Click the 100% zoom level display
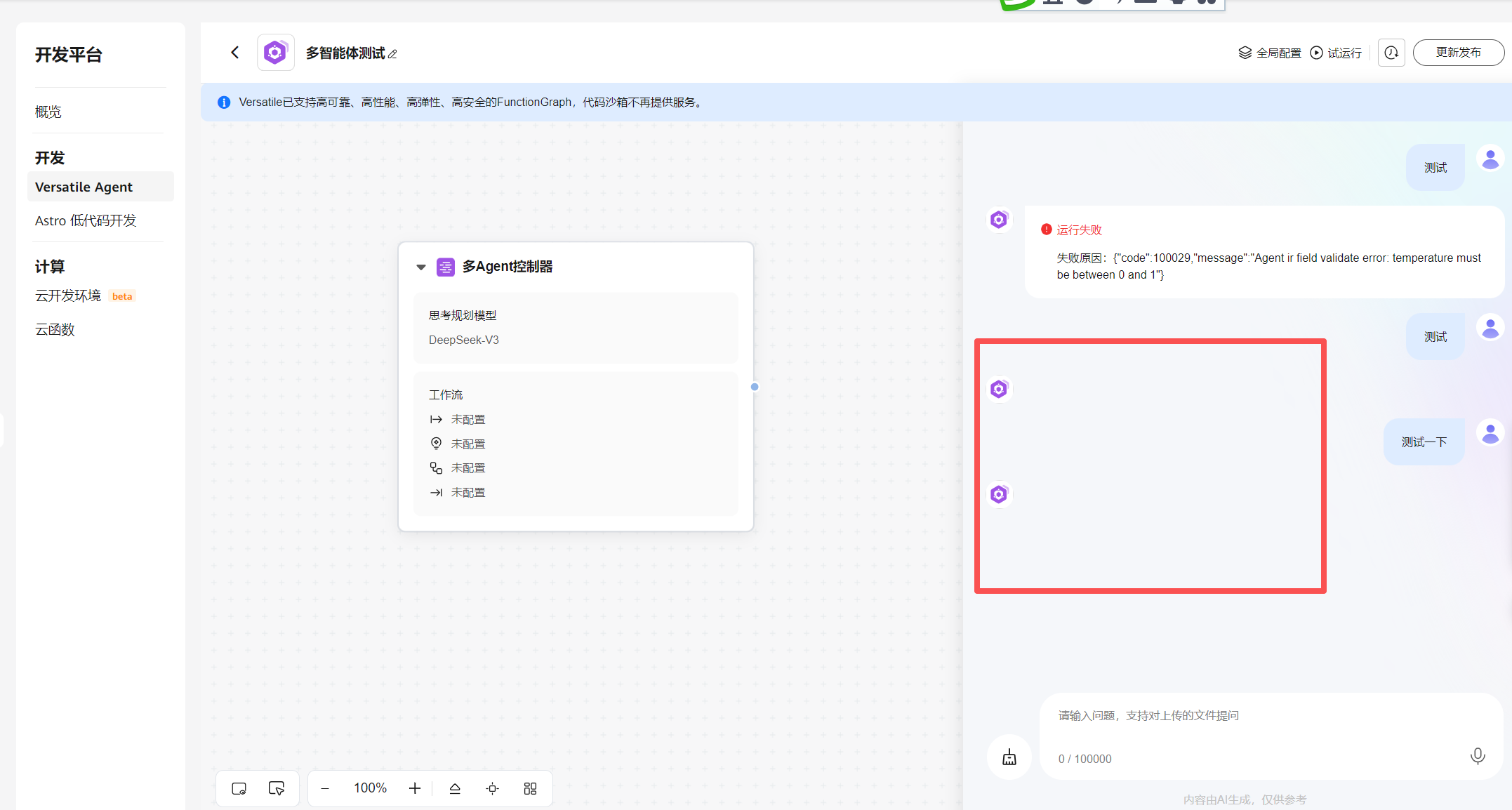 (370, 788)
